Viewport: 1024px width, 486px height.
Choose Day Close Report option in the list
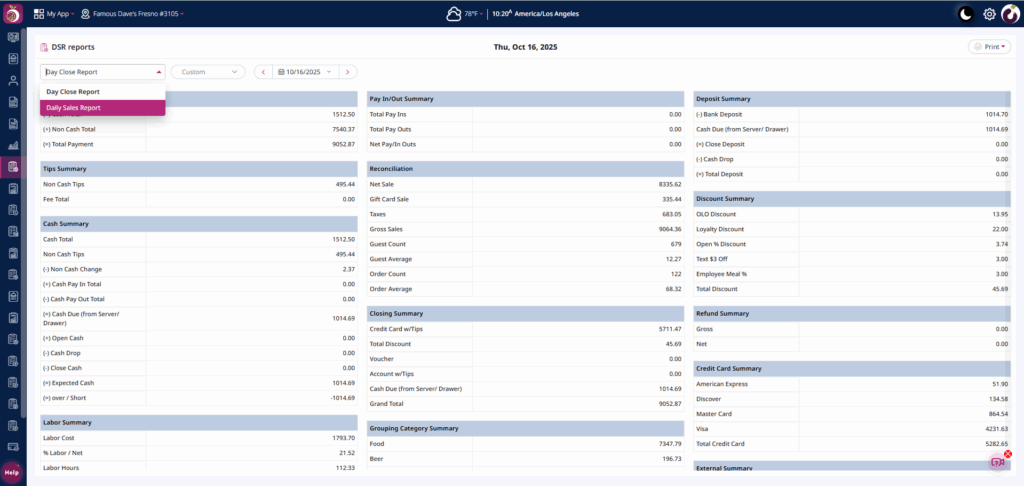coord(102,91)
